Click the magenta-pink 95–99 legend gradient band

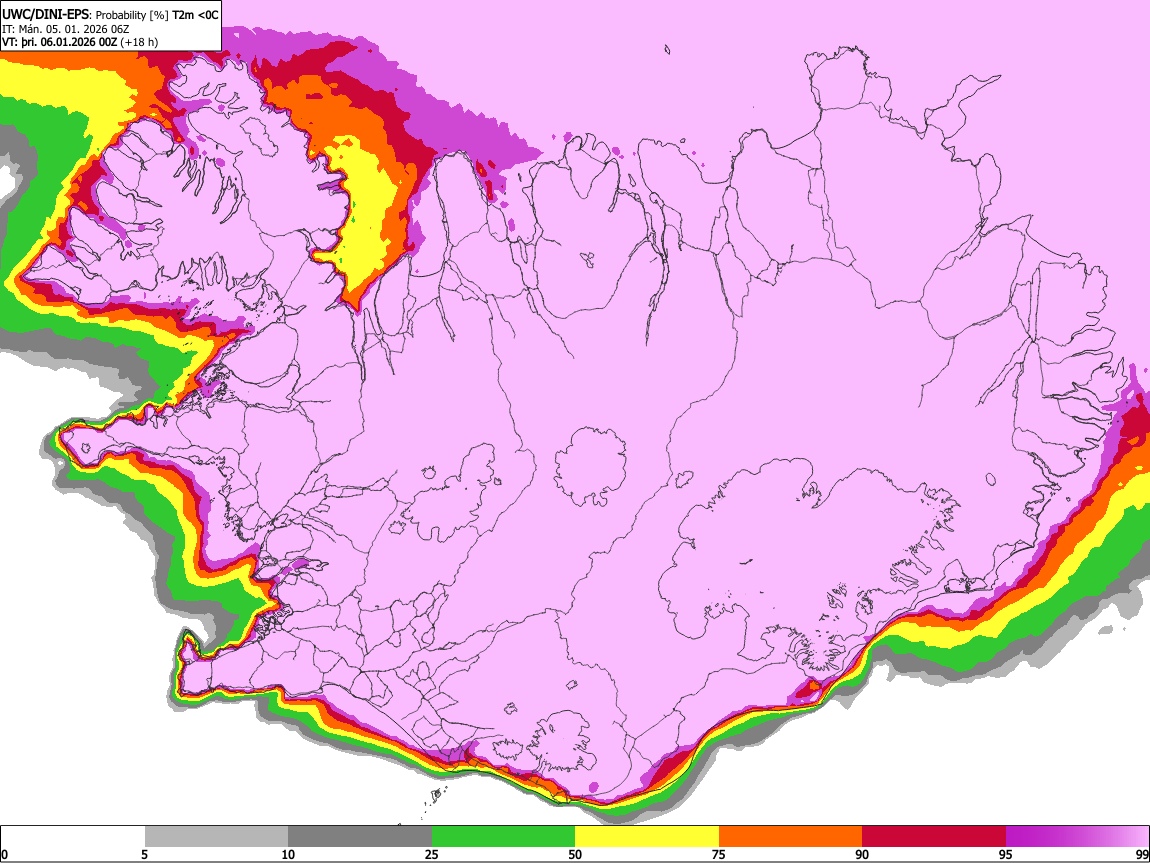point(1077,837)
